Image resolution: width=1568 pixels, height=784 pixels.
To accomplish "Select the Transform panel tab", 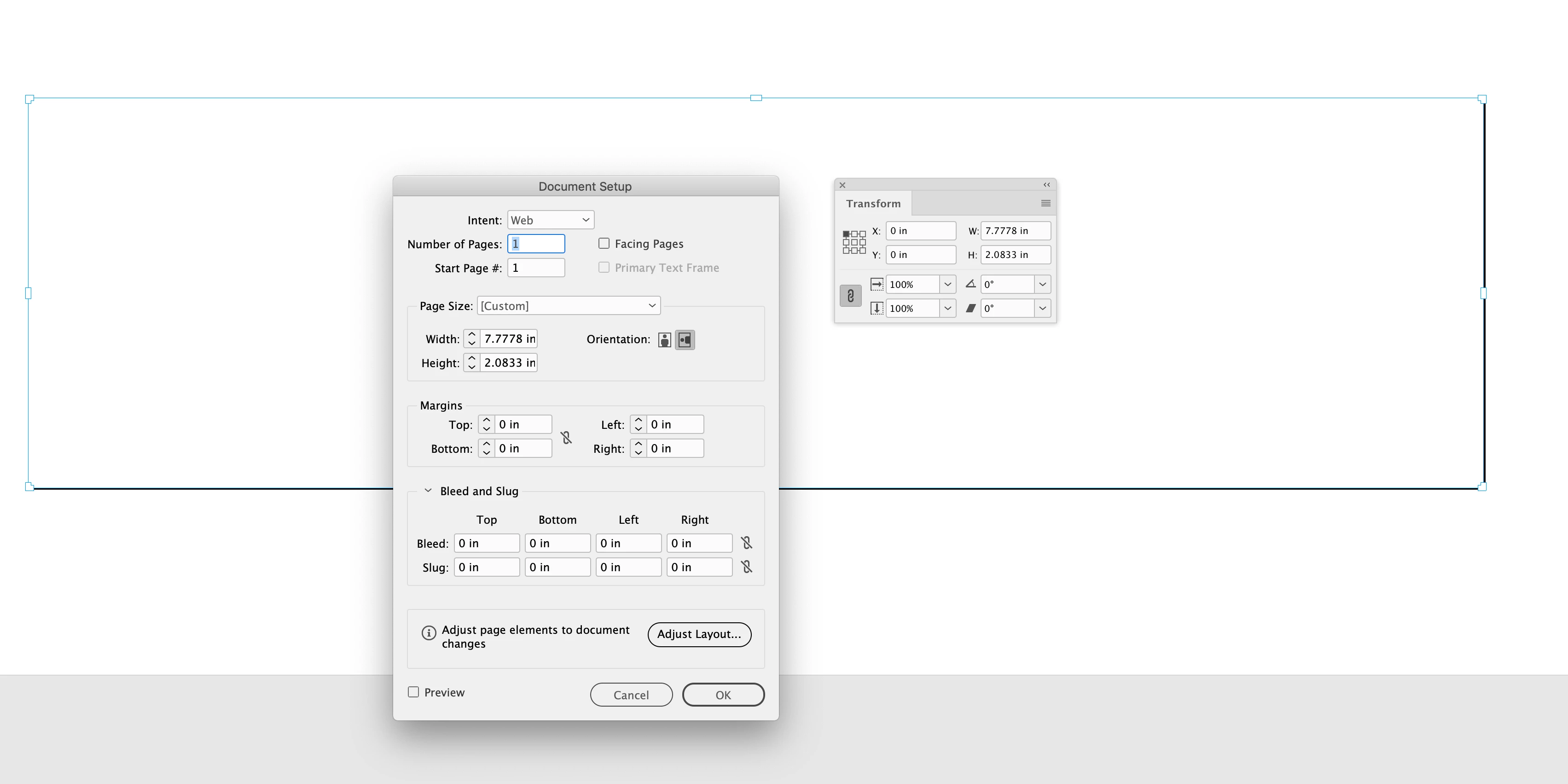I will click(873, 204).
